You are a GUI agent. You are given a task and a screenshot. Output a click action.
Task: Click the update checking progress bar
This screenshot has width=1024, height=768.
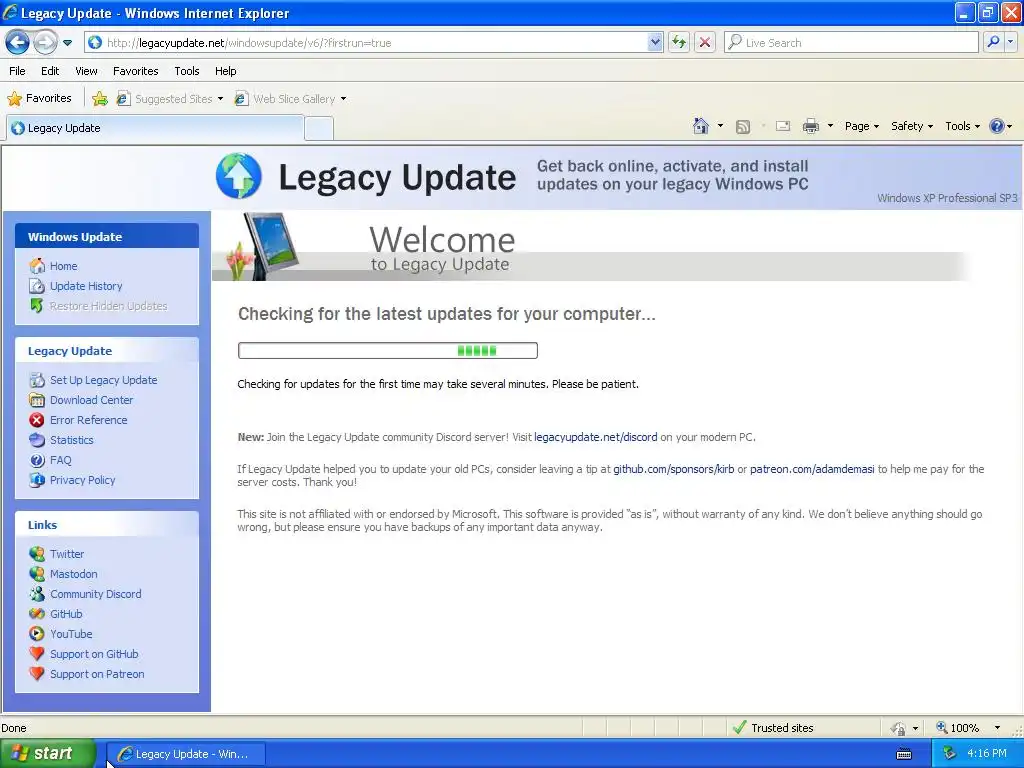(388, 351)
